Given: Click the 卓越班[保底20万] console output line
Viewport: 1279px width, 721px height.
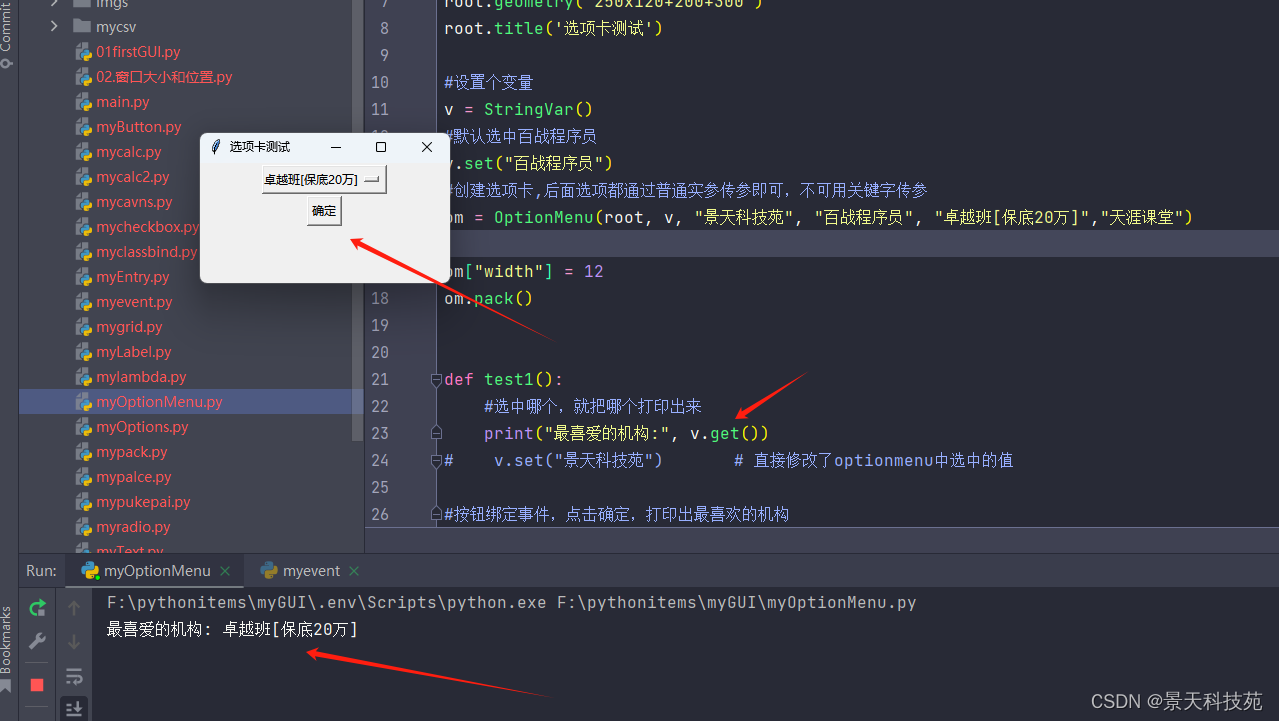Looking at the screenshot, I should click(x=232, y=629).
